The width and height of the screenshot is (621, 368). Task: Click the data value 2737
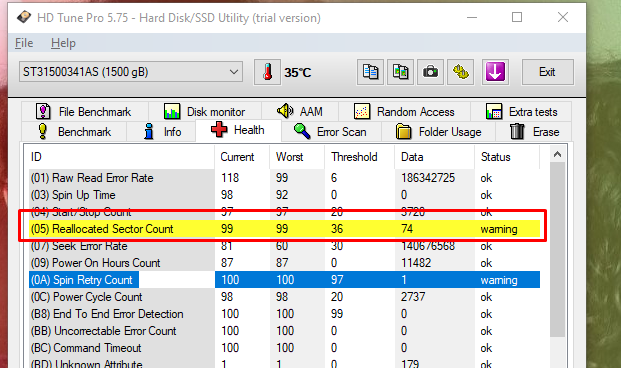click(x=413, y=297)
